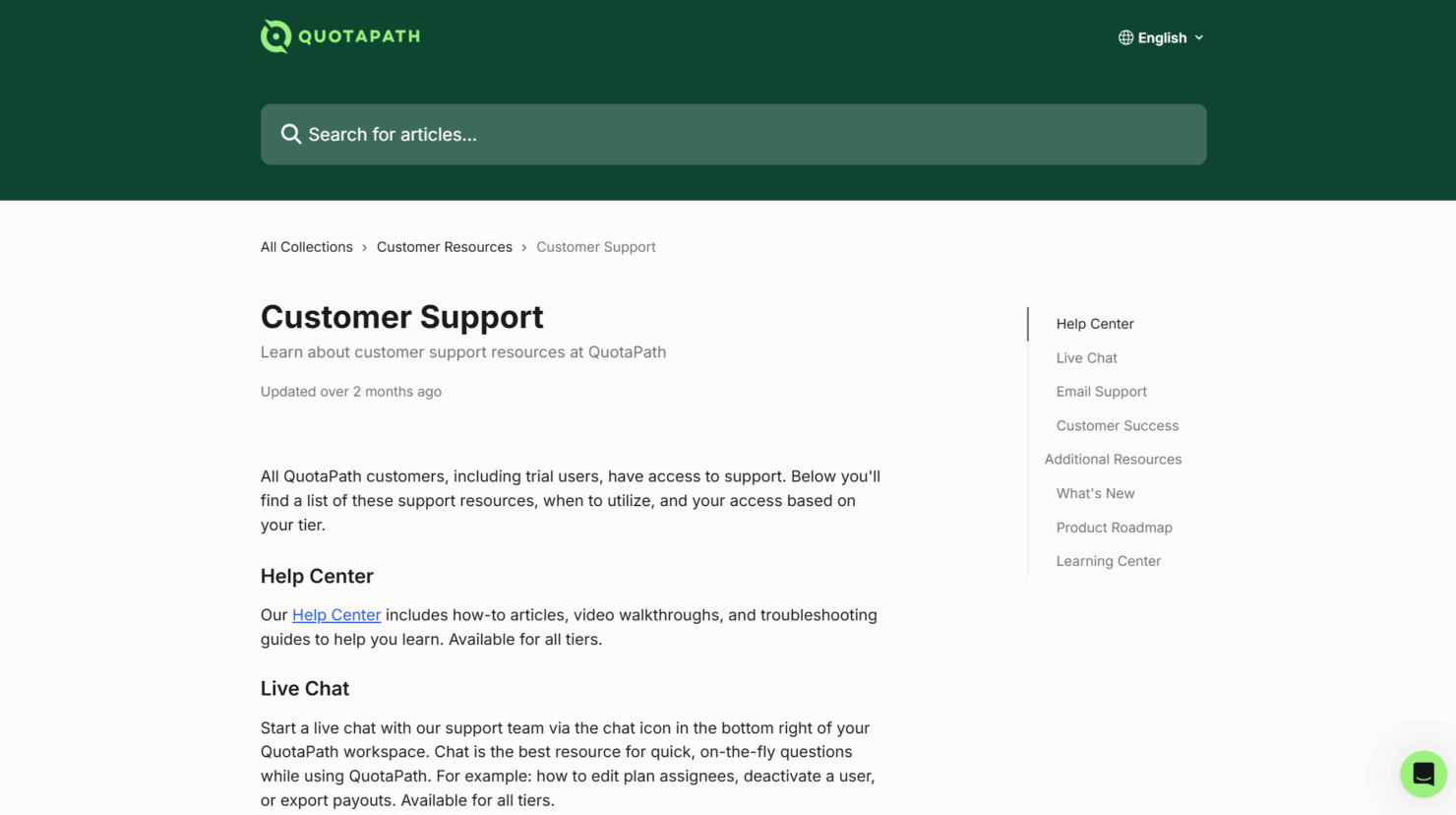This screenshot has width=1456, height=815.
Task: Select Email Support in table of contents
Action: click(1101, 392)
